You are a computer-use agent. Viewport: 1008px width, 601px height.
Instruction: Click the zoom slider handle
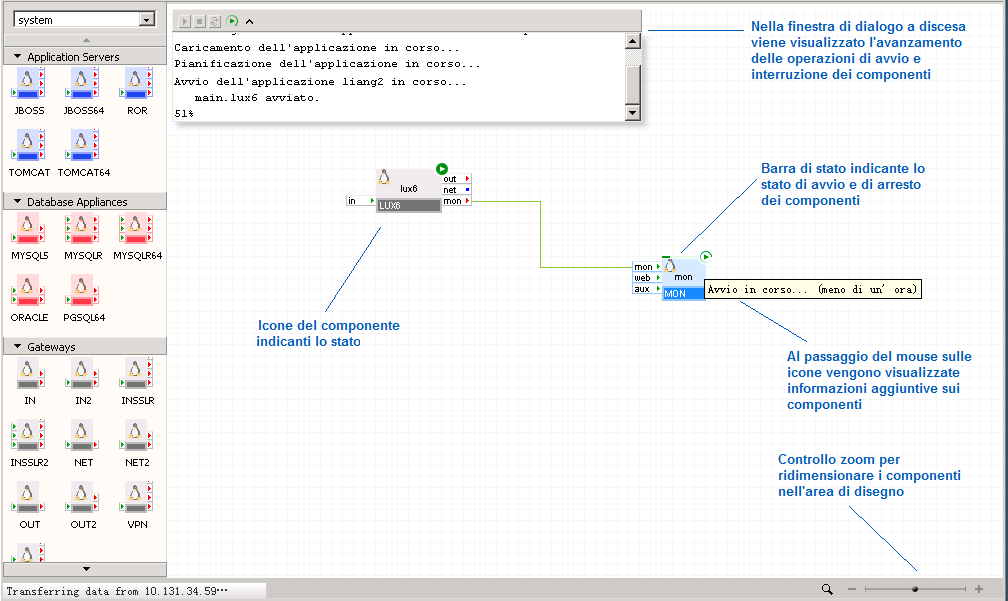[x=915, y=590]
